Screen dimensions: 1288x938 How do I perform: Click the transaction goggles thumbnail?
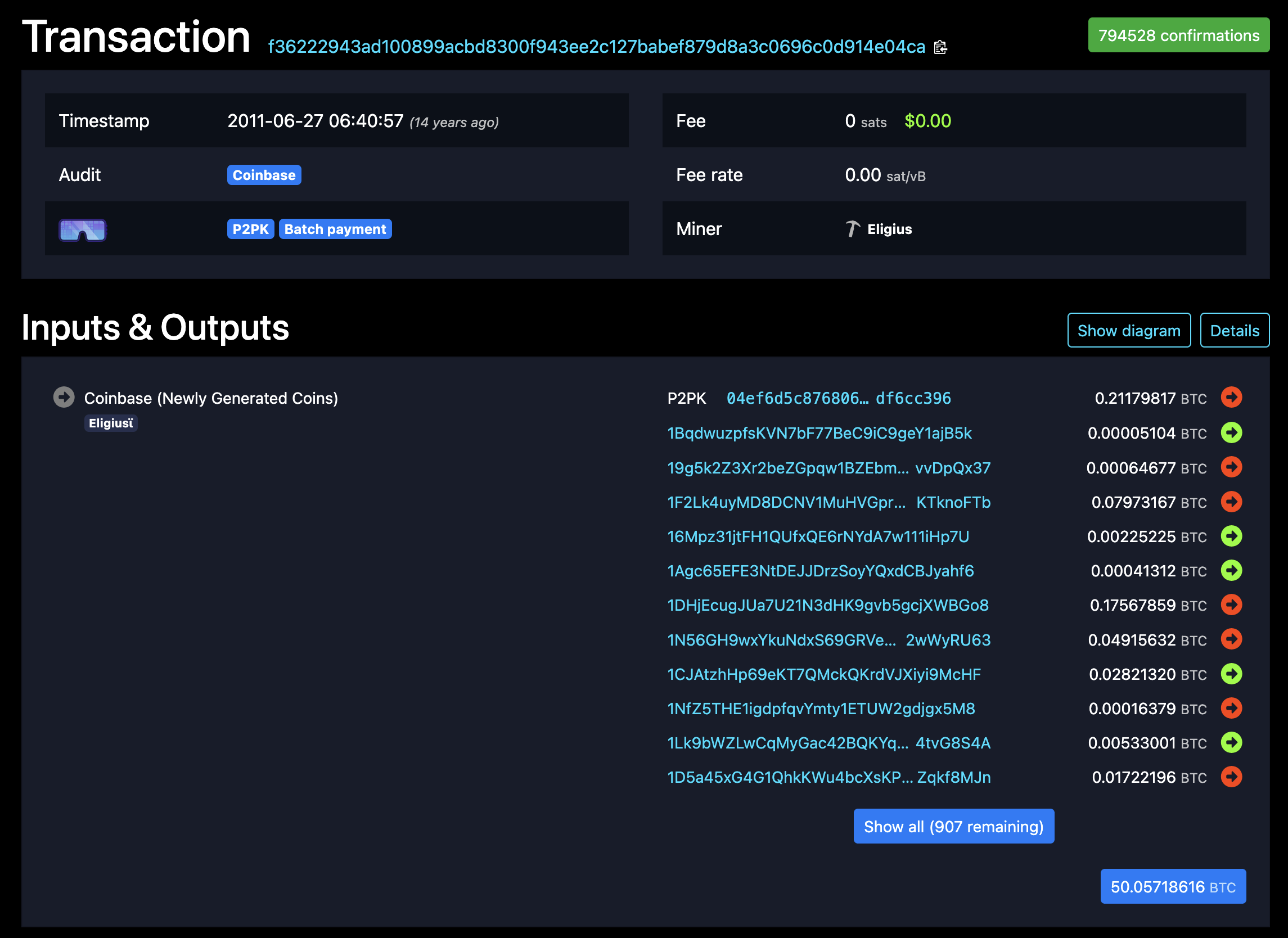(82, 230)
